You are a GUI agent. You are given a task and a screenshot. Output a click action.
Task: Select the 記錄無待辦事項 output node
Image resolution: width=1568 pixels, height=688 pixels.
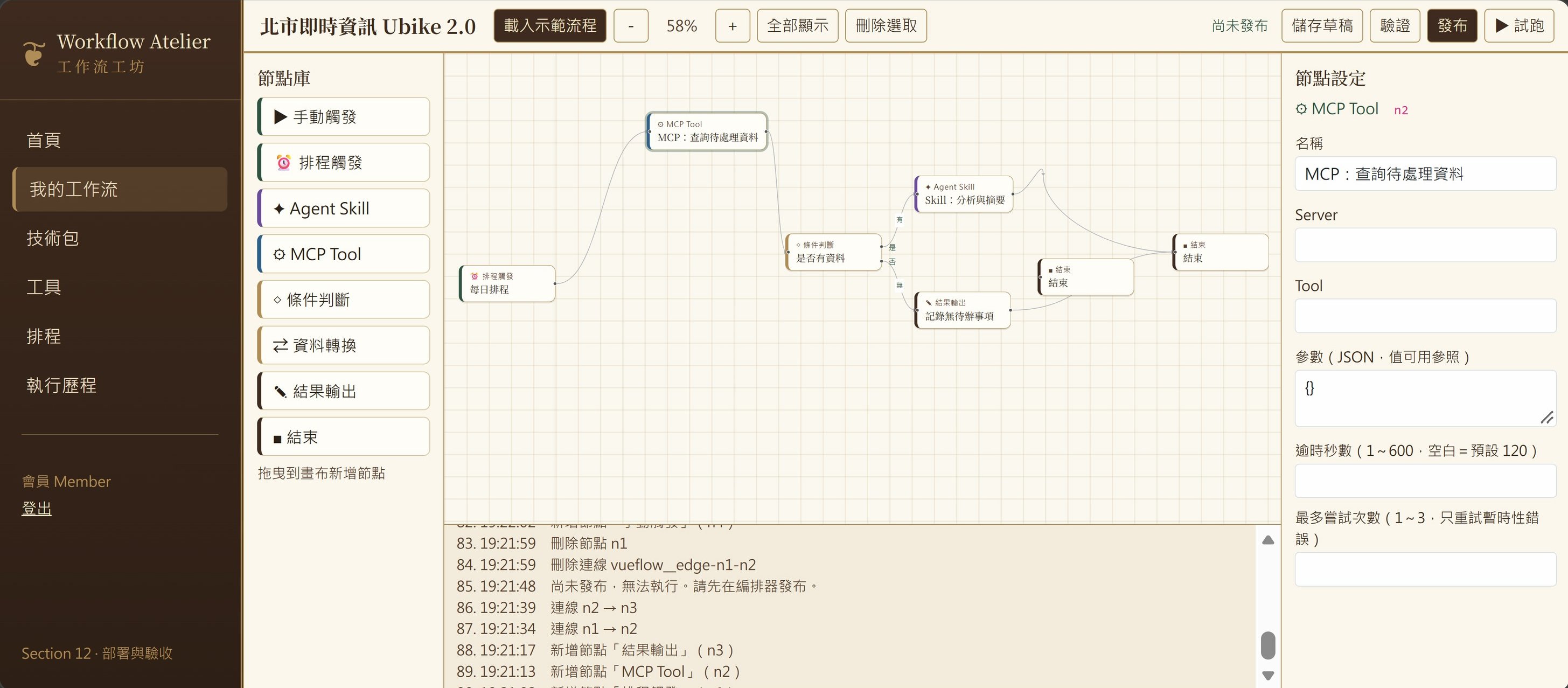(x=963, y=310)
